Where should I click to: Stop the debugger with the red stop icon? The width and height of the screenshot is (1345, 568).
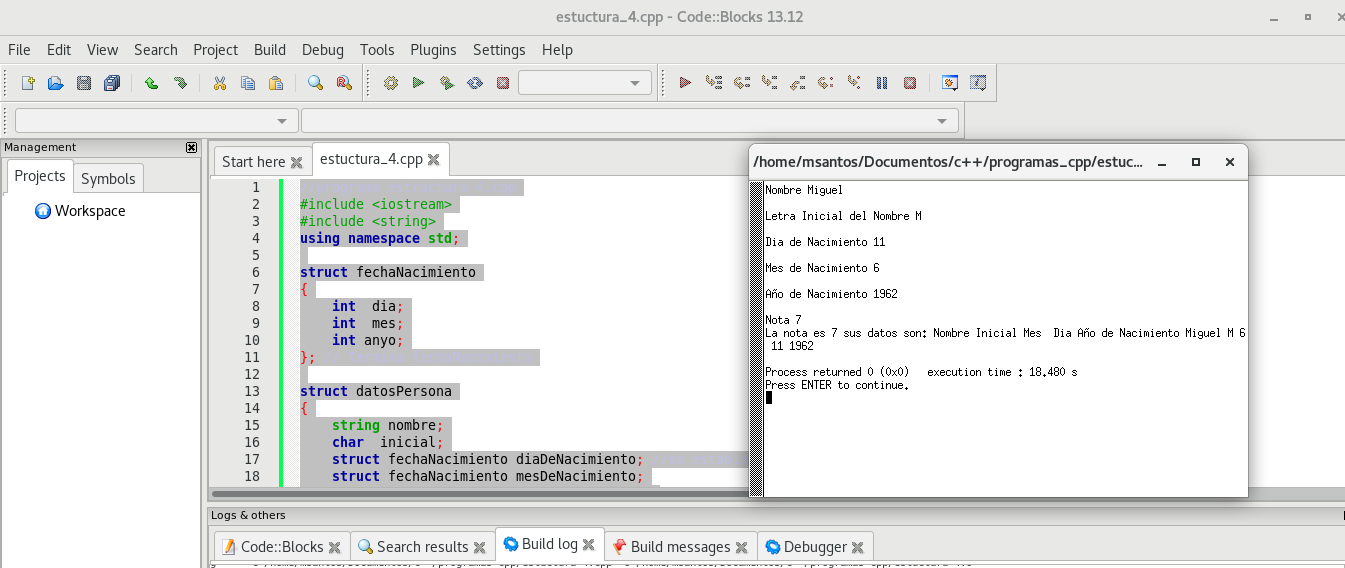910,83
